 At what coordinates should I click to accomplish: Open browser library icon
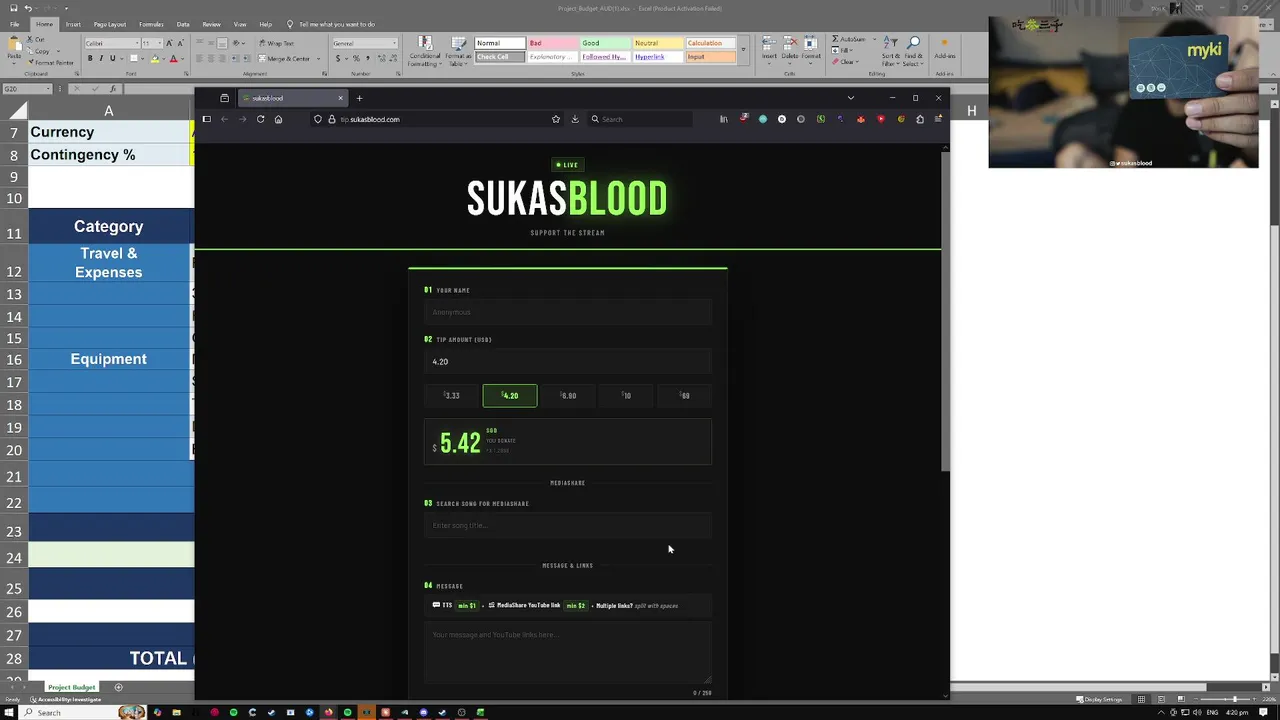pos(724,119)
